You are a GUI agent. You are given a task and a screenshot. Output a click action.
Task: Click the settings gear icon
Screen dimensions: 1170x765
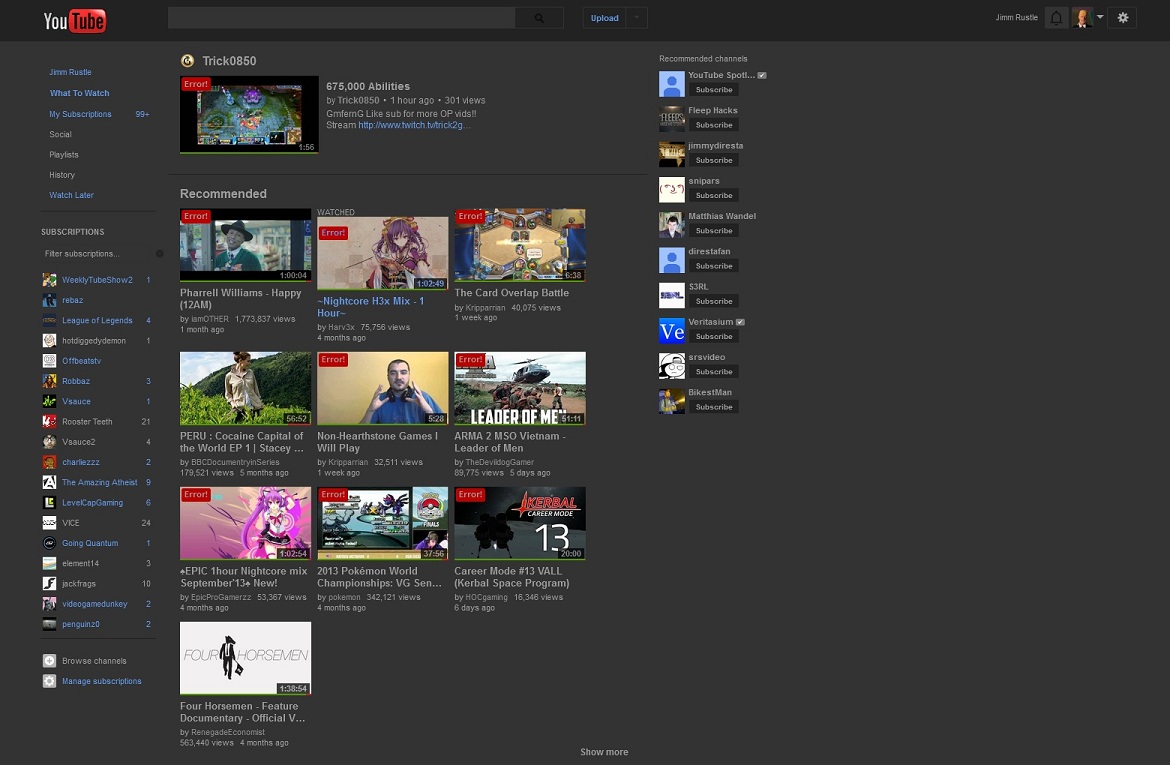point(1122,17)
